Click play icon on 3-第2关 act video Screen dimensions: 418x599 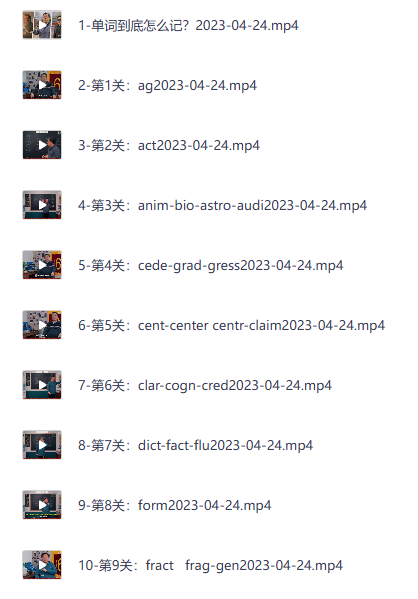click(42, 145)
